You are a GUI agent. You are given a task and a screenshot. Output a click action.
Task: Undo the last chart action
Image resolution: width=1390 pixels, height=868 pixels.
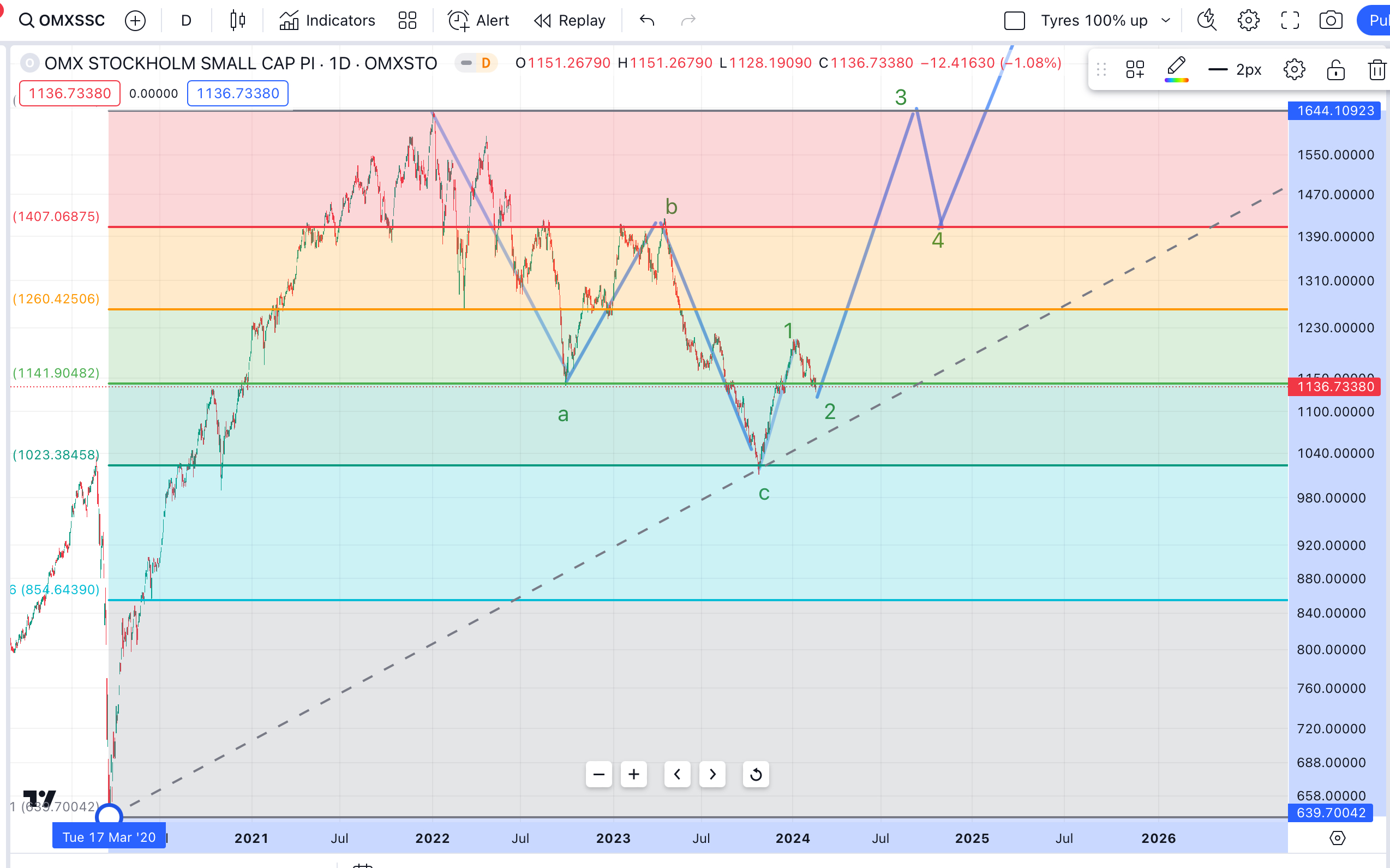(647, 21)
